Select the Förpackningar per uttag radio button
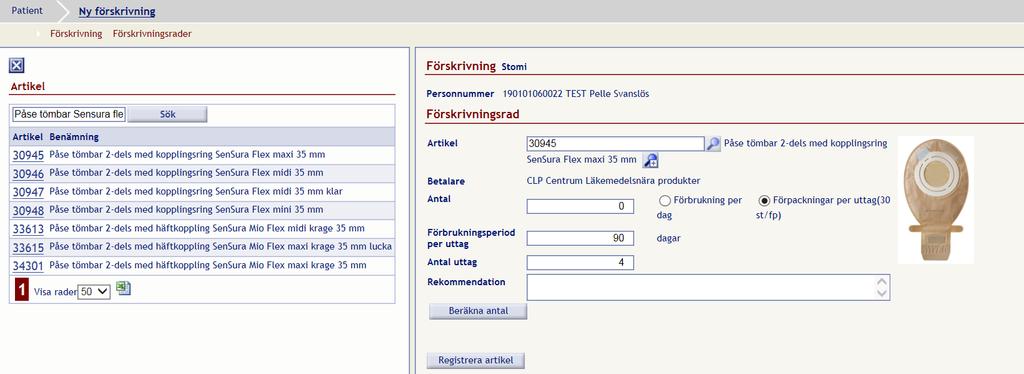Image resolution: width=1024 pixels, height=374 pixels. (764, 201)
